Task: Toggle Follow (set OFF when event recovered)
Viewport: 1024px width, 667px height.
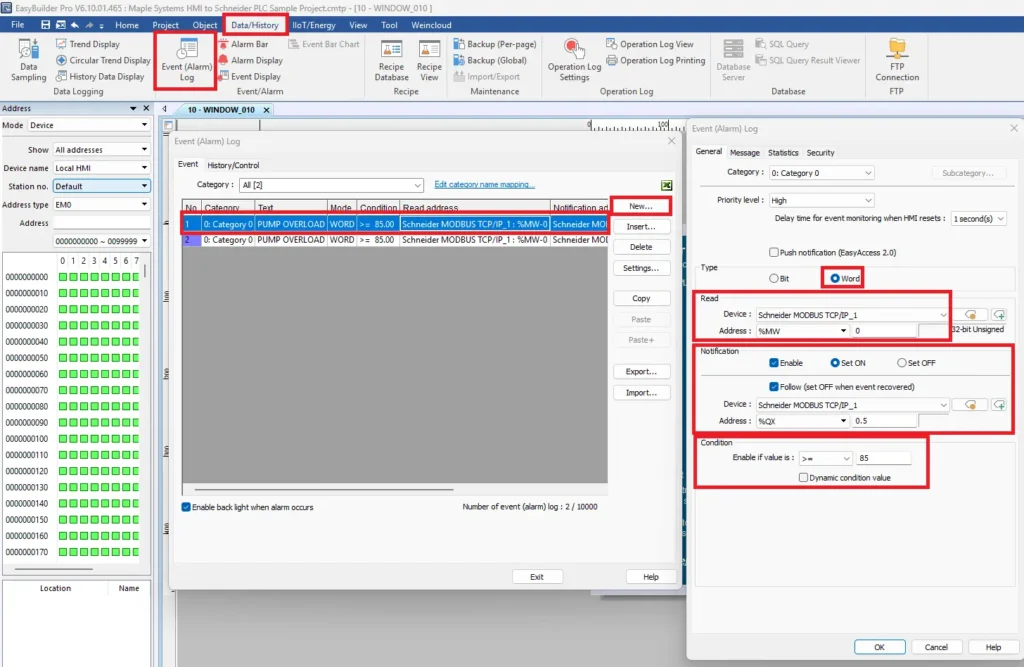Action: [774, 387]
